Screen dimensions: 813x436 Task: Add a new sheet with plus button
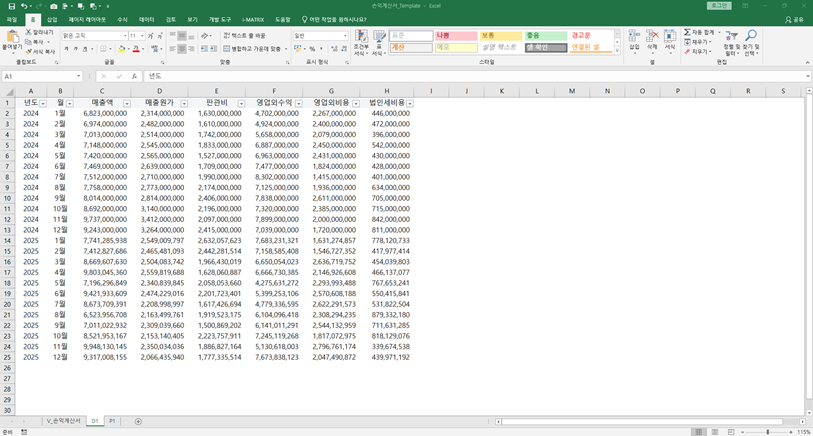pyautogui.click(x=138, y=421)
